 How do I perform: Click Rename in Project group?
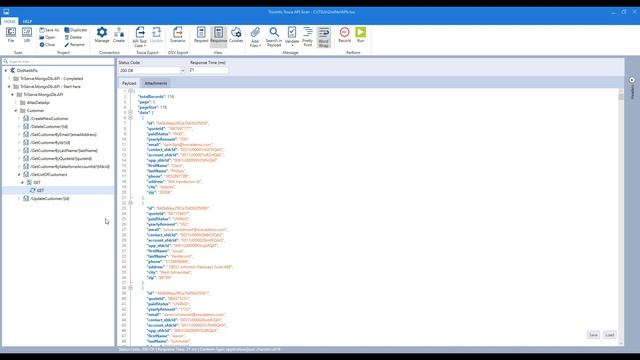[74, 44]
